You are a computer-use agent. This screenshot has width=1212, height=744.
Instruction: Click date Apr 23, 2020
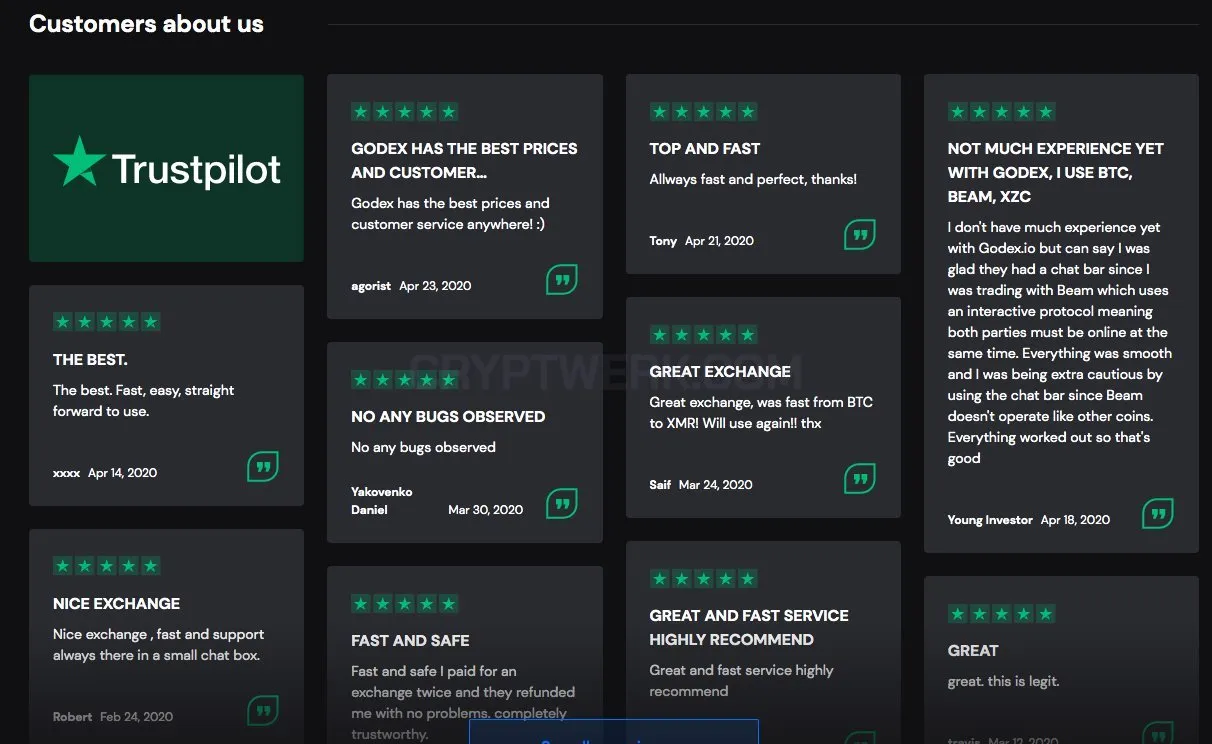[435, 286]
